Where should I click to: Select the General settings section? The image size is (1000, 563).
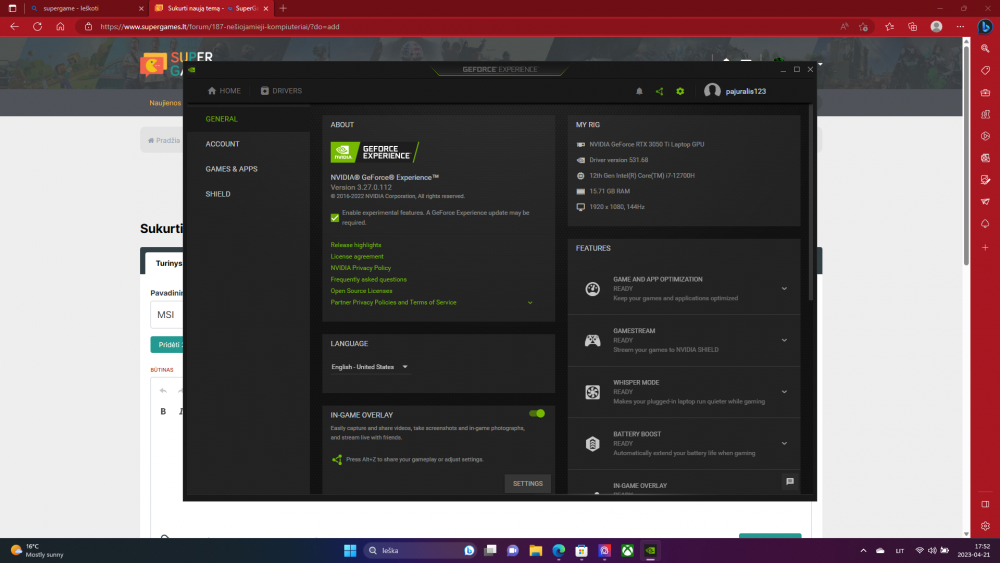(x=221, y=119)
